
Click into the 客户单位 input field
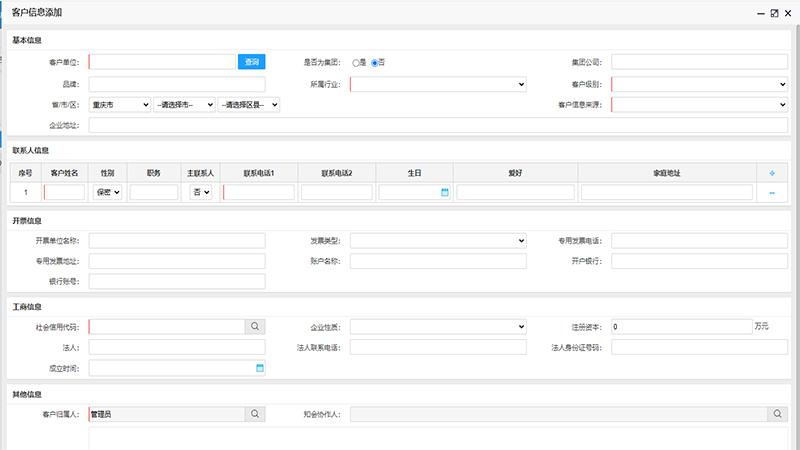click(162, 62)
